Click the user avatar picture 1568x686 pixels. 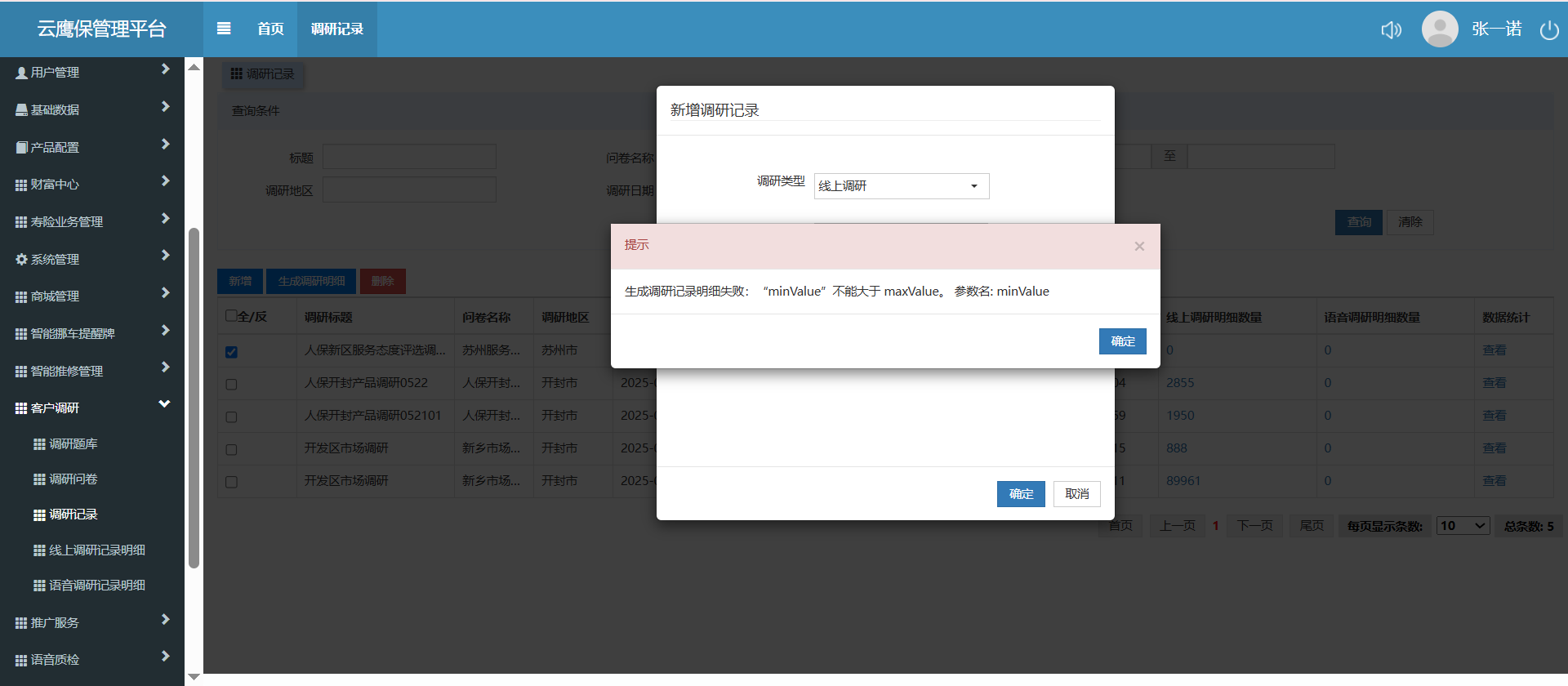click(1440, 29)
